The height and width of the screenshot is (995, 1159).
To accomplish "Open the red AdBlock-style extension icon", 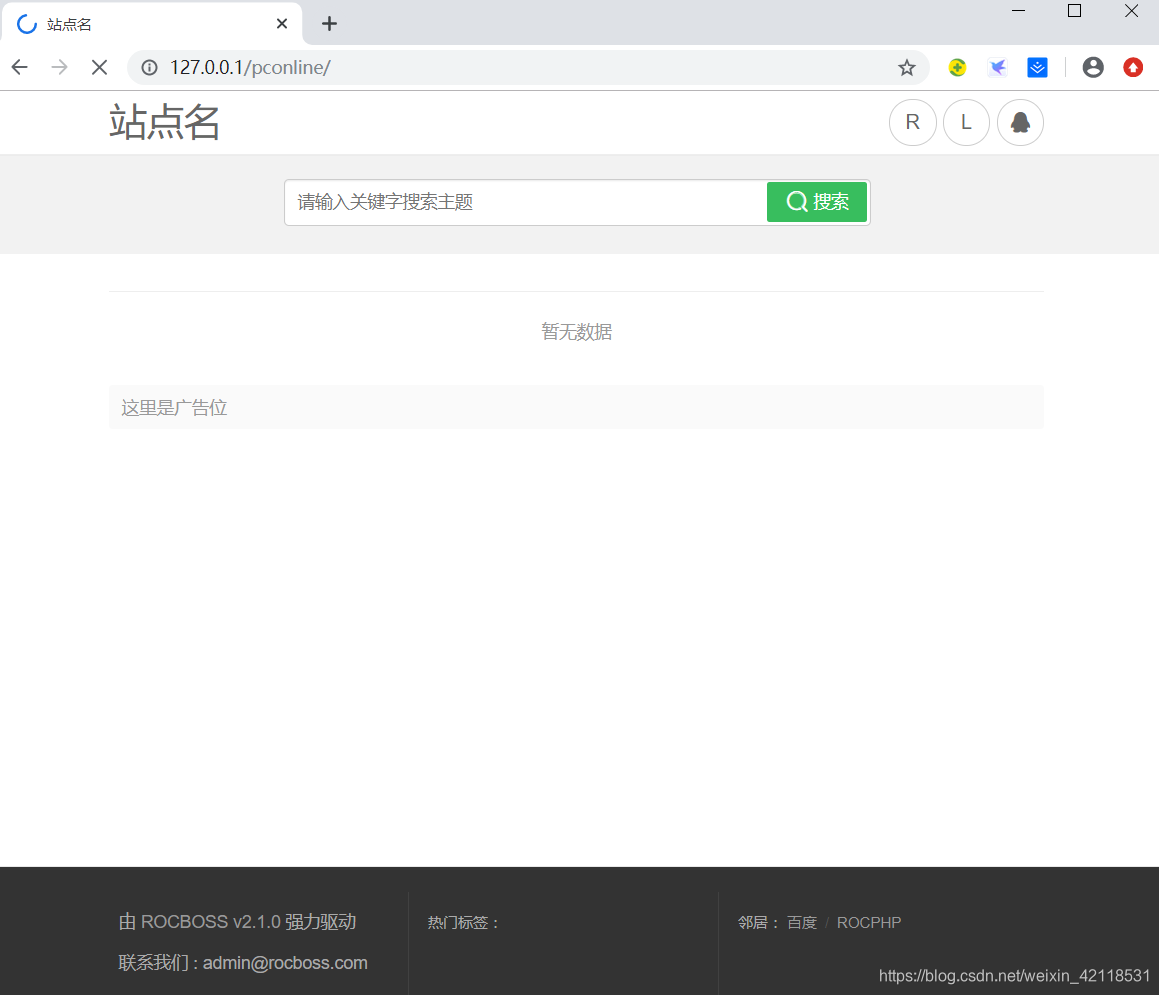I will coord(1133,67).
